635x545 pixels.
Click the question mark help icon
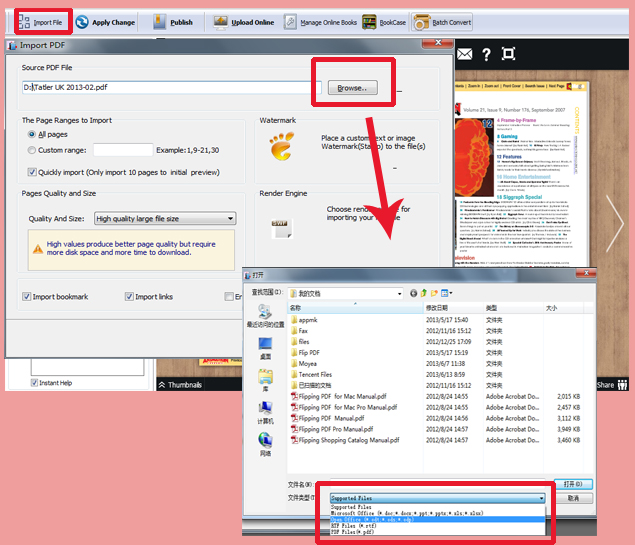coord(486,54)
